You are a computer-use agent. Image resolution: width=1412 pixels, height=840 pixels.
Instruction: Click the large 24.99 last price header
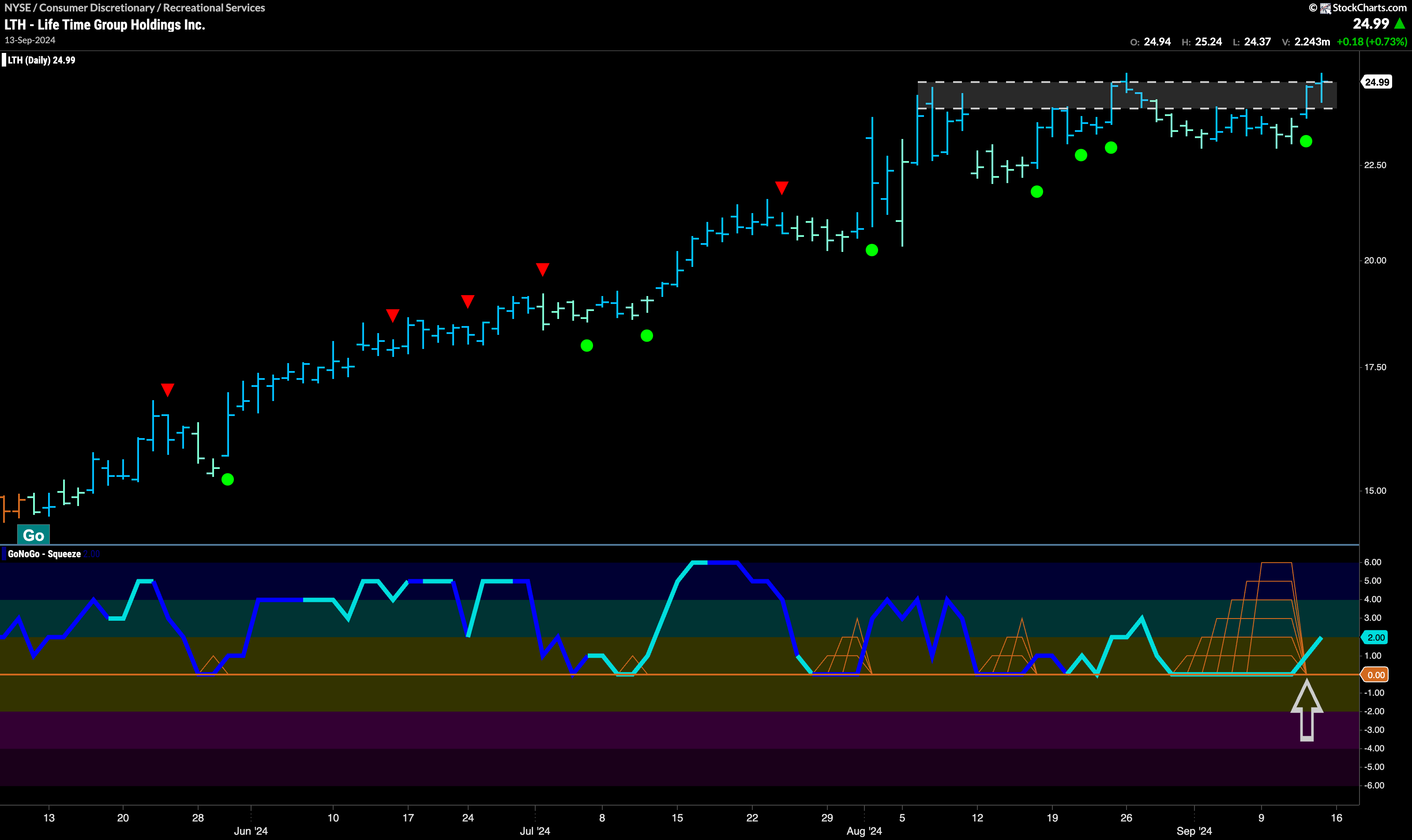pyautogui.click(x=1371, y=24)
